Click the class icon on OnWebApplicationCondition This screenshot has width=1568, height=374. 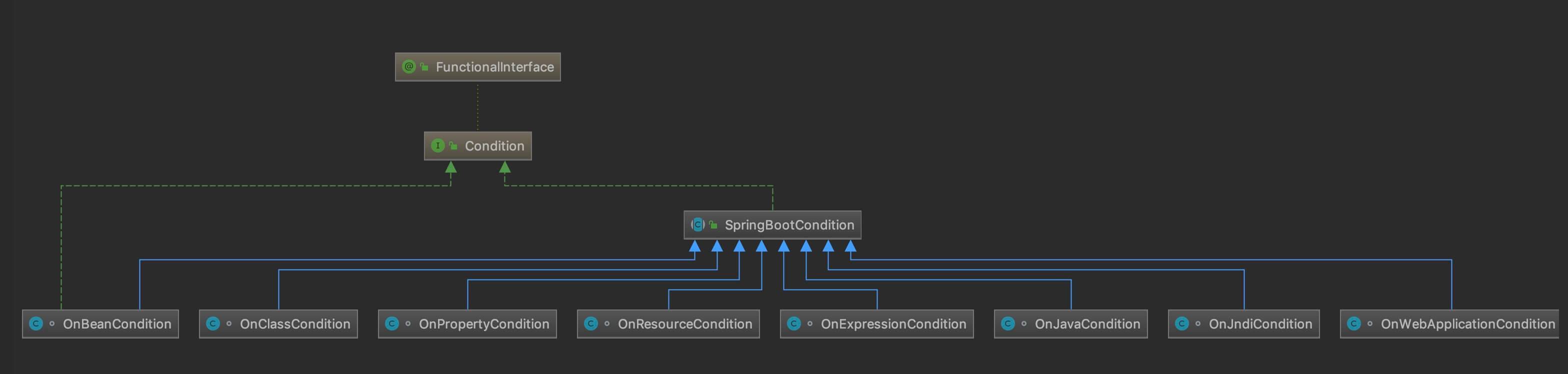tap(1353, 323)
